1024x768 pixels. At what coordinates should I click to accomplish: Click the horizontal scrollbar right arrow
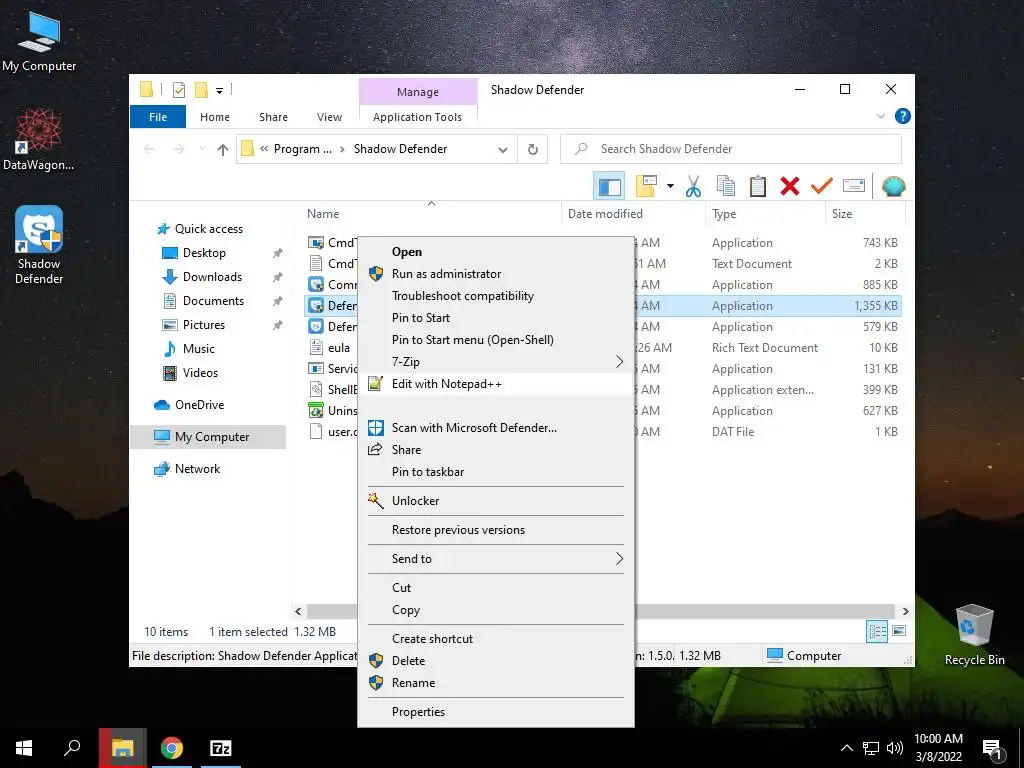tap(905, 611)
